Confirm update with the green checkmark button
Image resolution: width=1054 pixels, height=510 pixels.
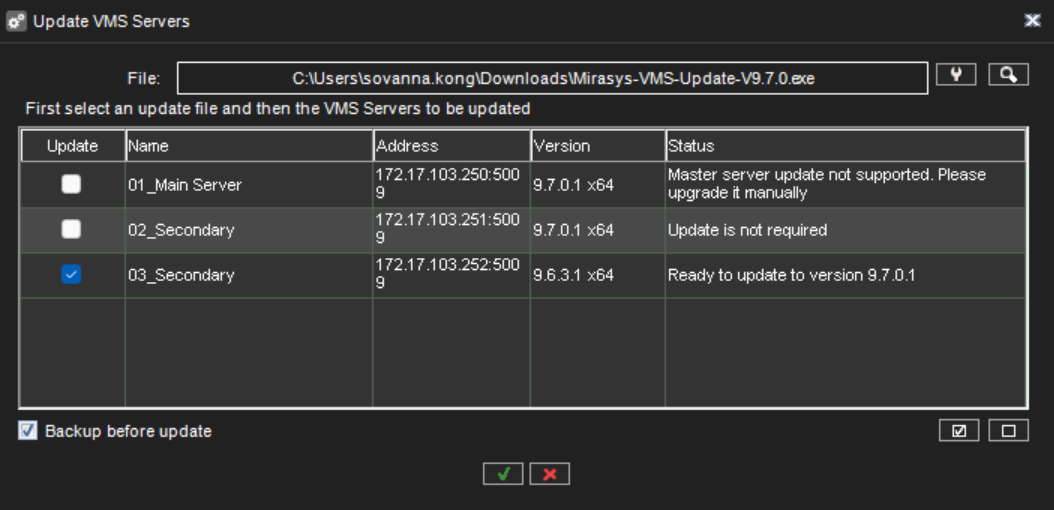[x=503, y=474]
